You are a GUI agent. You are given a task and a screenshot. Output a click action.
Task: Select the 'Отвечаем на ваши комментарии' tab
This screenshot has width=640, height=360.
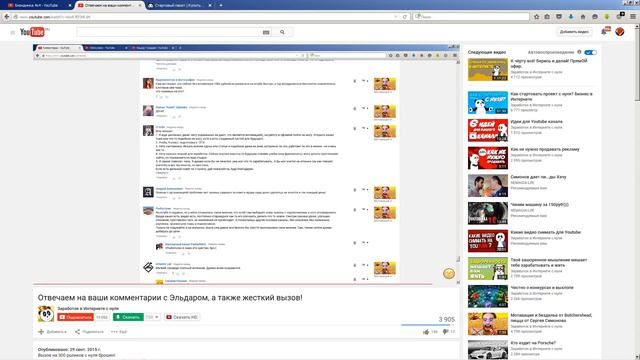click(x=109, y=5)
